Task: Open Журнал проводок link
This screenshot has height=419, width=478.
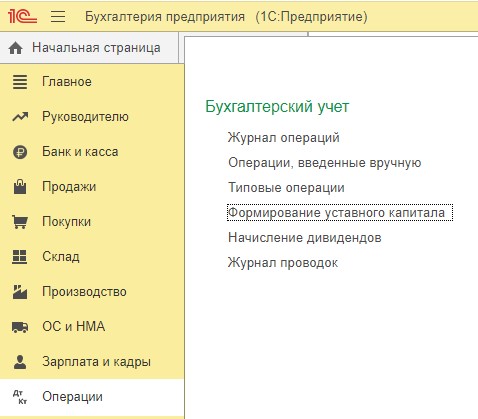Action: click(283, 263)
